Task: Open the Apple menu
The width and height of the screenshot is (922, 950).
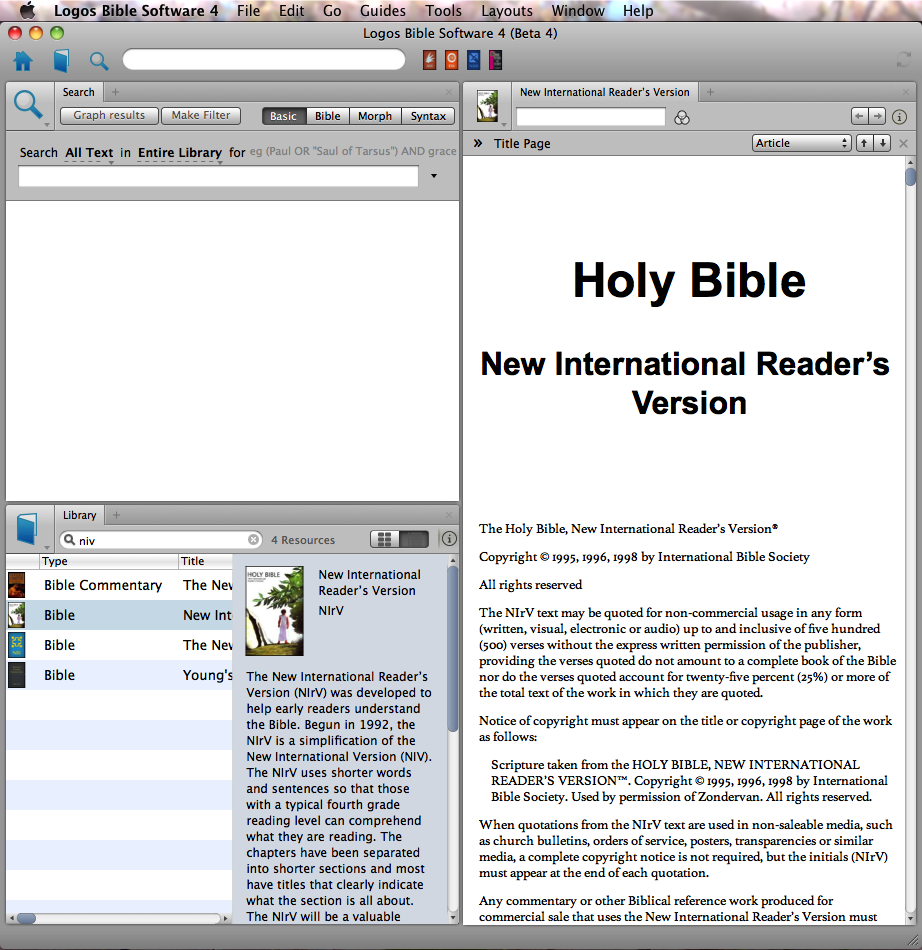Action: pyautogui.click(x=28, y=10)
